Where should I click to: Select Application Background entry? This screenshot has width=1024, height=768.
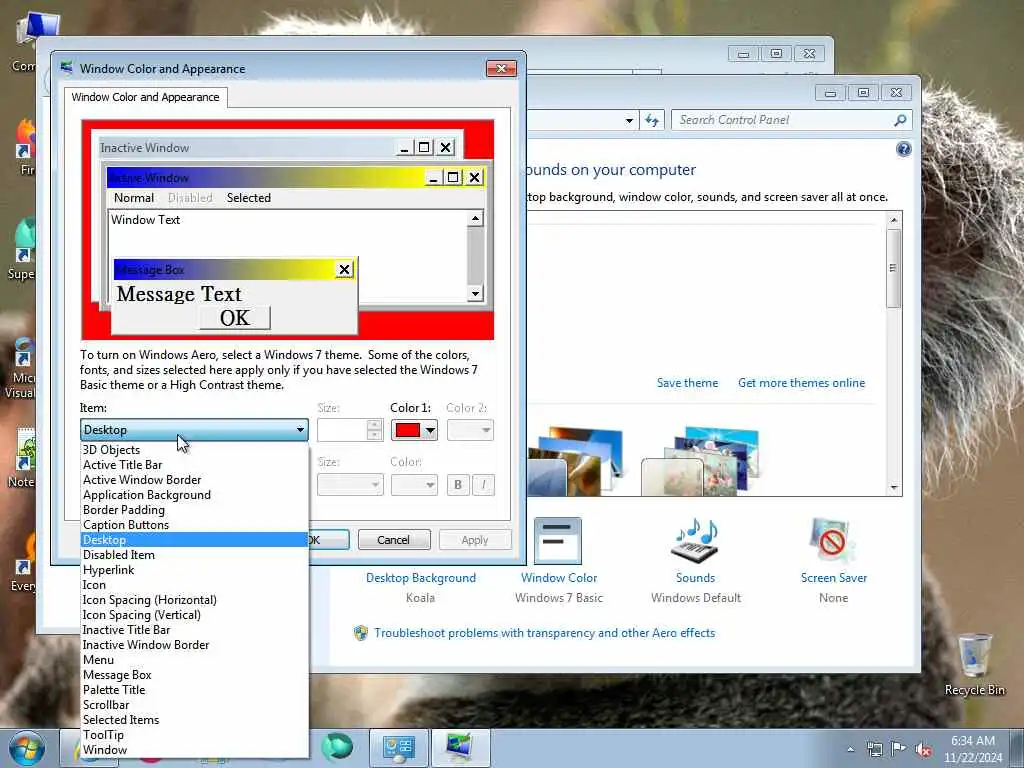click(x=195, y=495)
